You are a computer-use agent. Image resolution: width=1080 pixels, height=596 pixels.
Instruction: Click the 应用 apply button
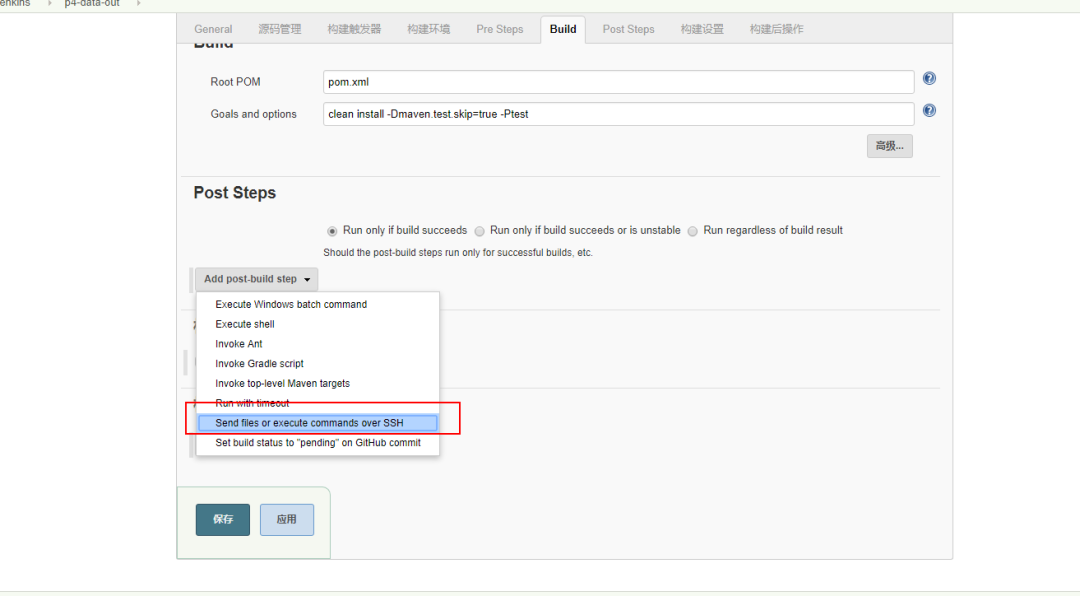point(287,520)
